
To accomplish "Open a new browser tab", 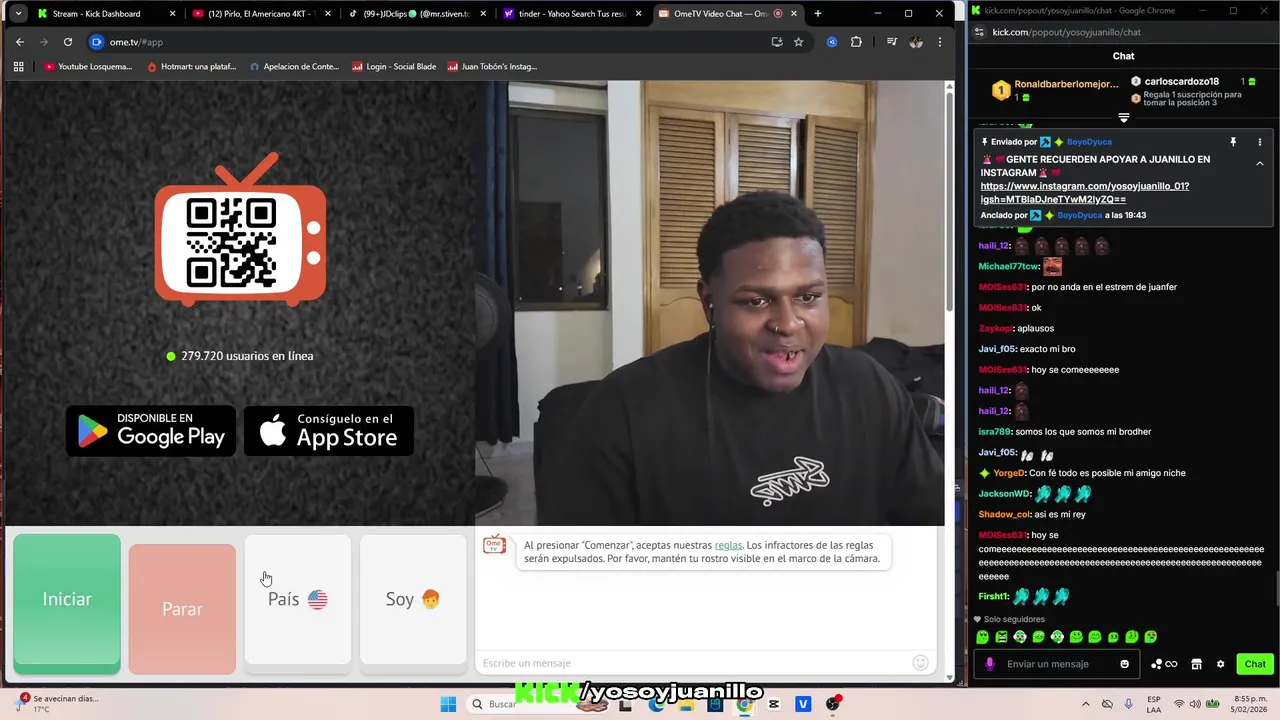I will (x=817, y=14).
